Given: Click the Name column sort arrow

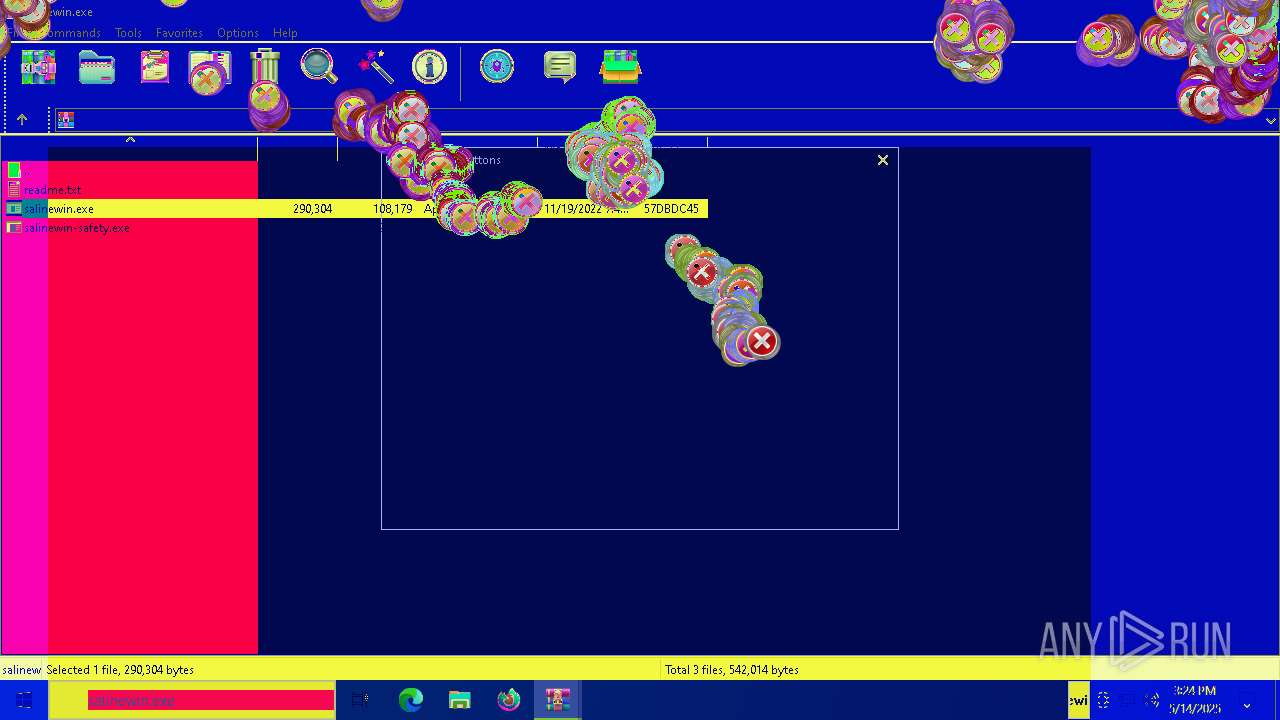Looking at the screenshot, I should 130,140.
